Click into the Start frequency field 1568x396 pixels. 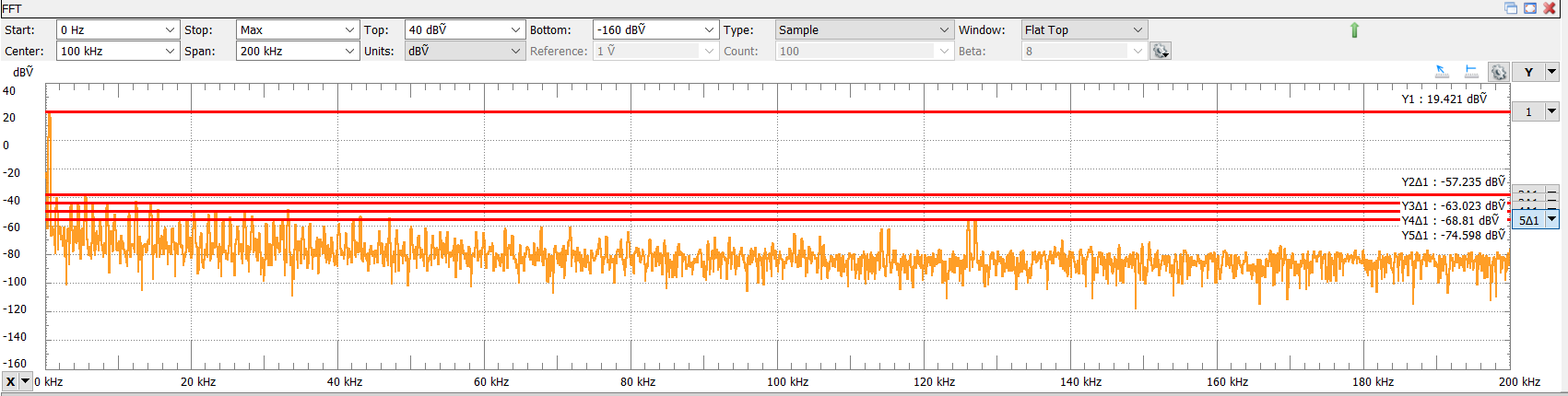coord(109,30)
